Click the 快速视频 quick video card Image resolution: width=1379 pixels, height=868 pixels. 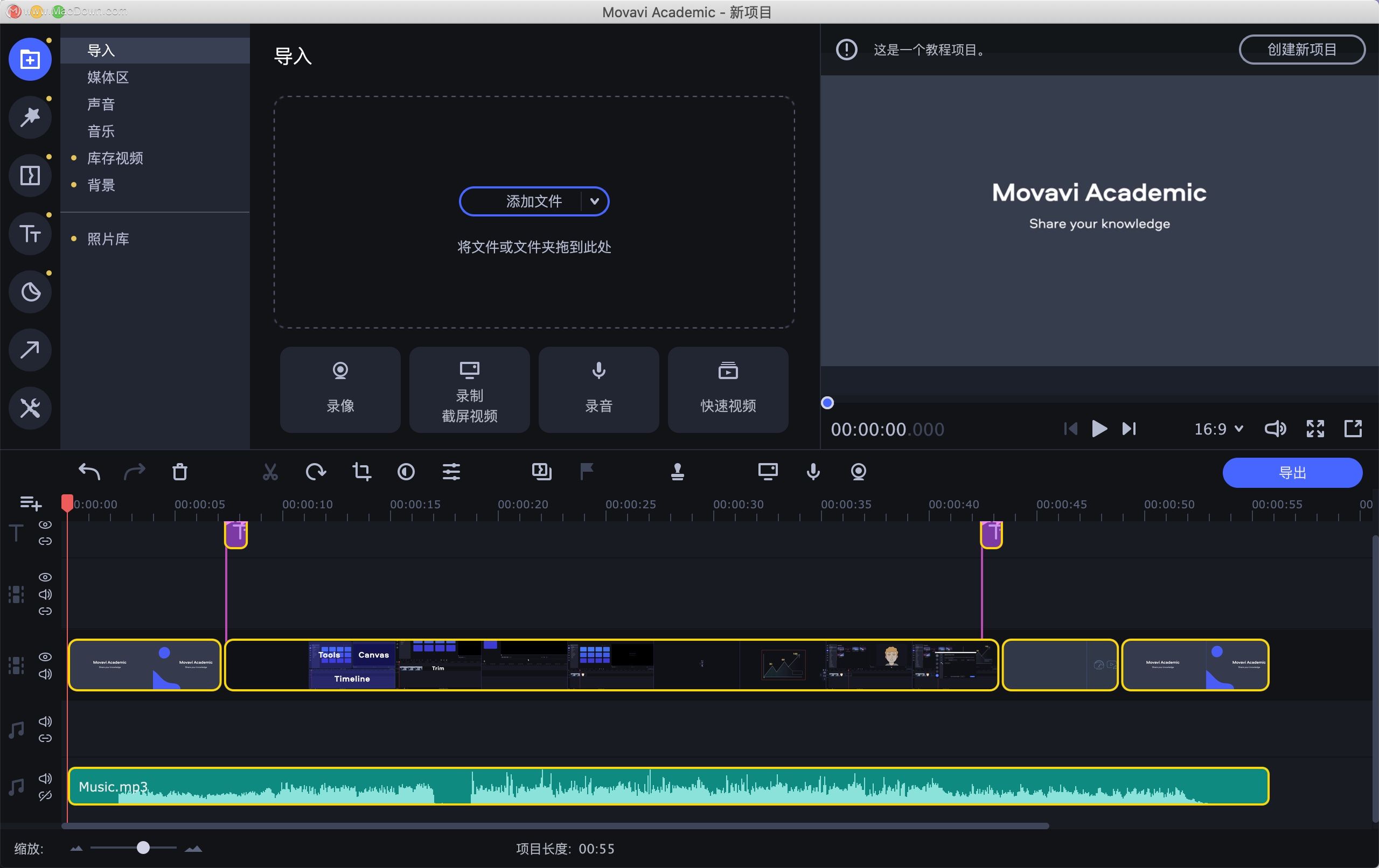(x=728, y=390)
